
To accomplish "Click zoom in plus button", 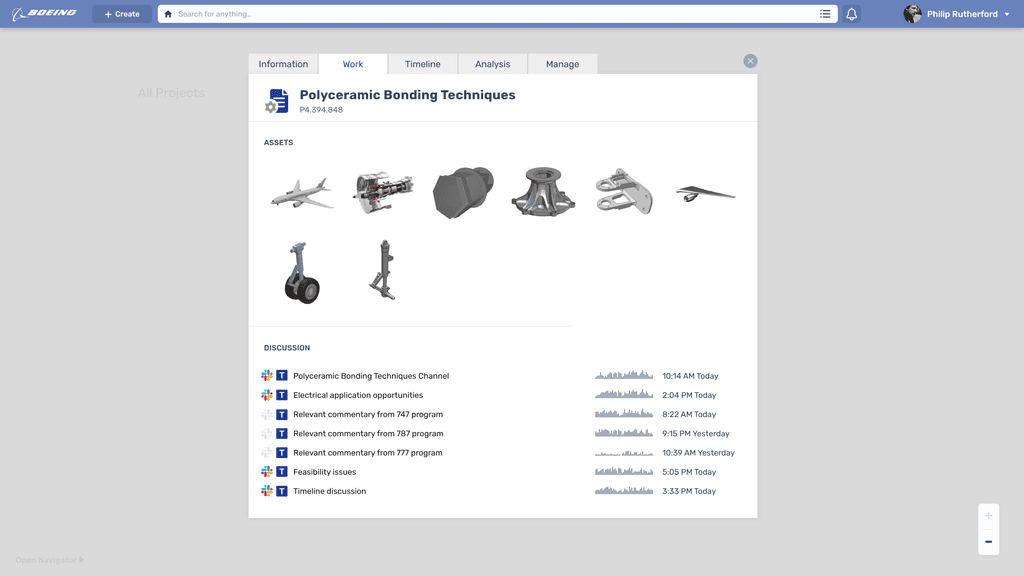I will [x=989, y=516].
